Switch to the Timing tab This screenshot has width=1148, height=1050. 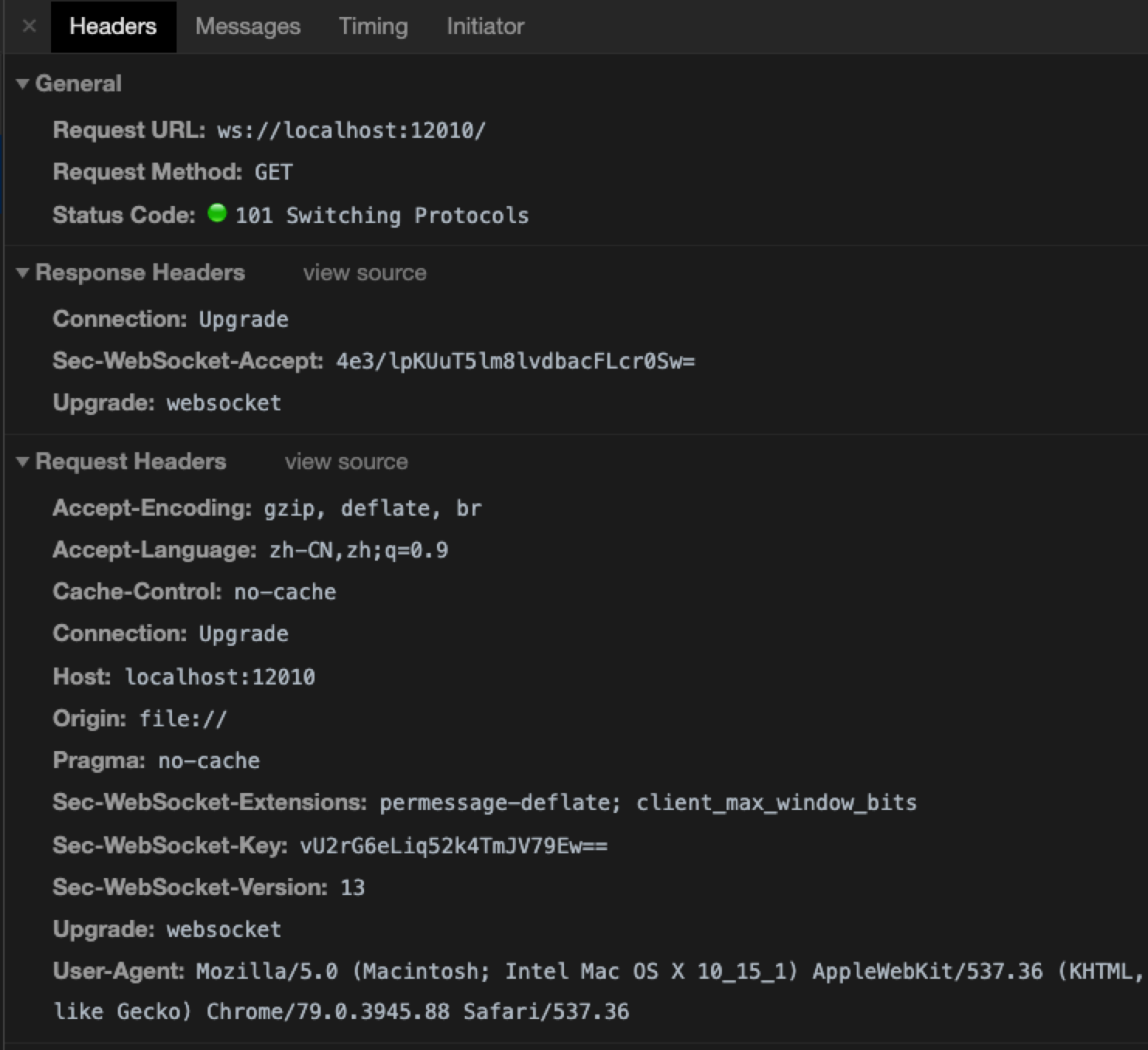click(373, 26)
